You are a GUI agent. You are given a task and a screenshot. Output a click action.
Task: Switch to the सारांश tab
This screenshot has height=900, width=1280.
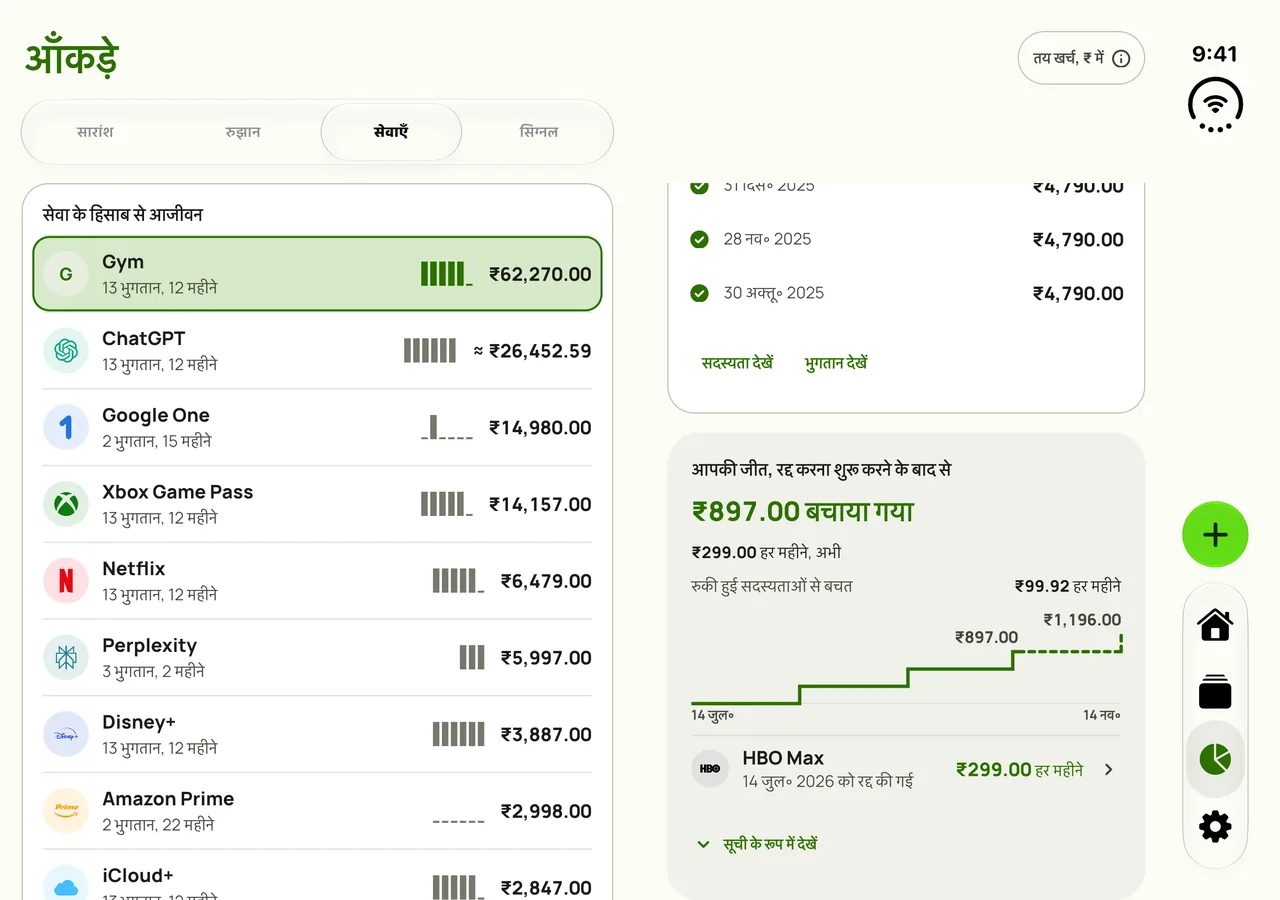point(96,132)
